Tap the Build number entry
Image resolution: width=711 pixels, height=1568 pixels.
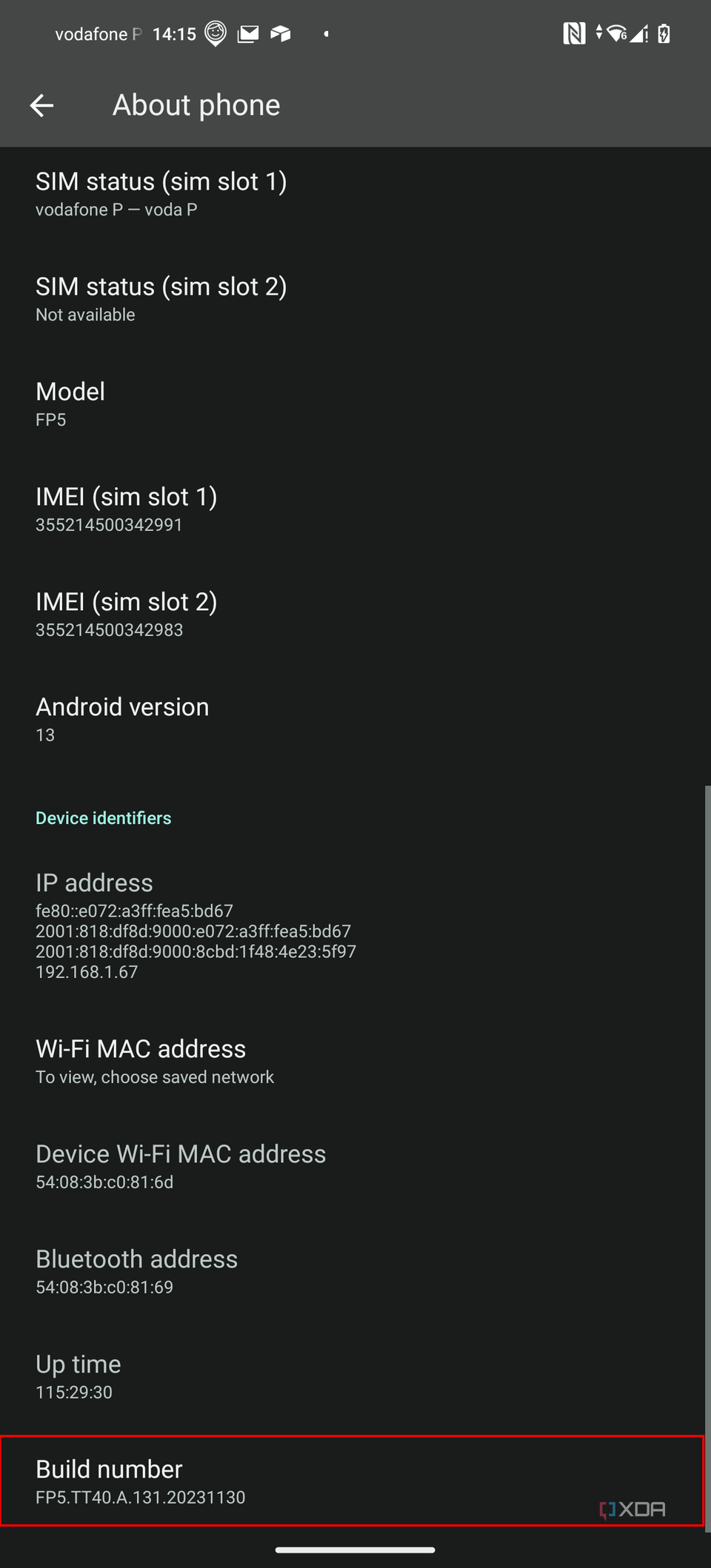coord(353,1481)
